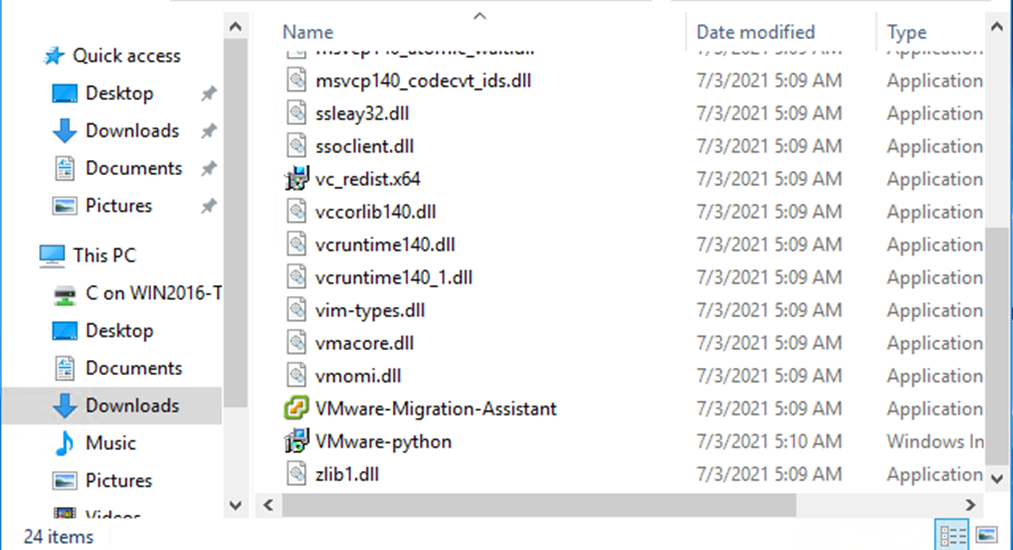
Task: Sort files by Type column header
Action: (x=906, y=32)
